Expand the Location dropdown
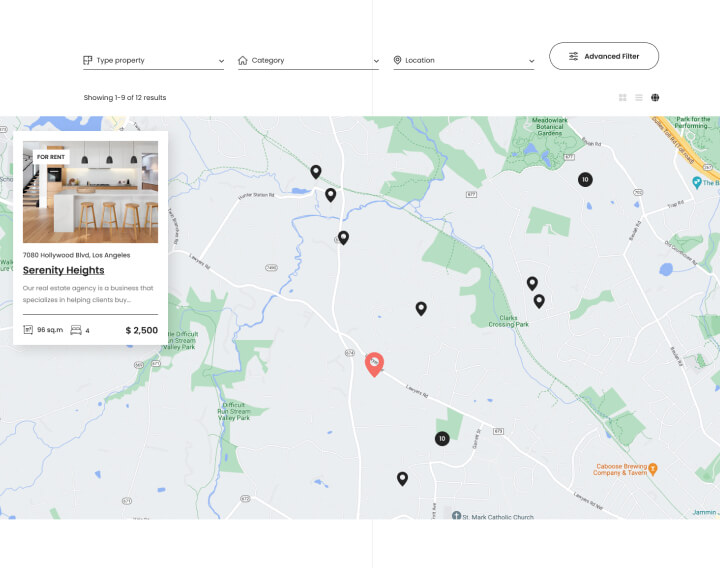 click(464, 61)
